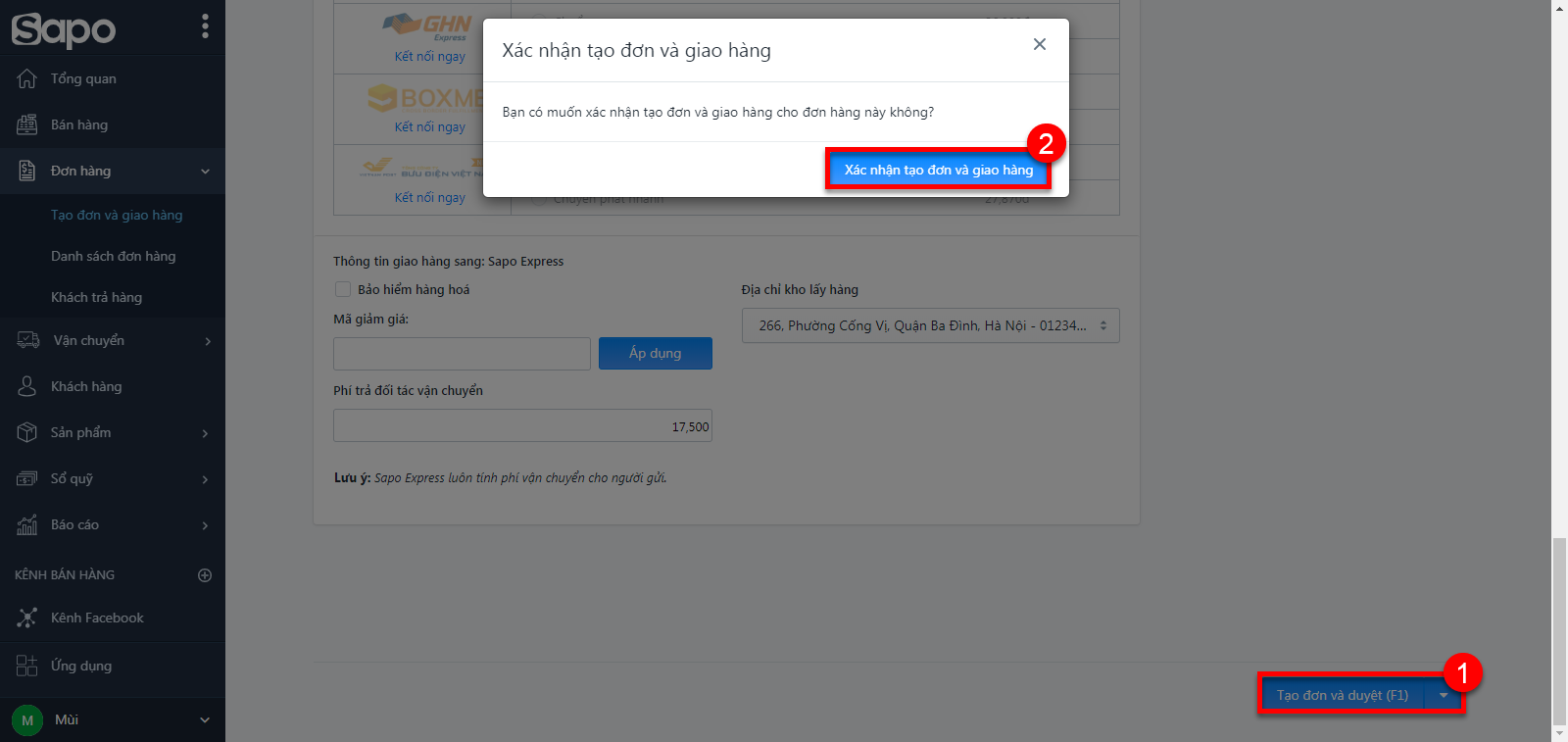This screenshot has width=1568, height=742.
Task: Tick the Bảo hiểm hàng hoá checkbox
Action: pos(343,289)
